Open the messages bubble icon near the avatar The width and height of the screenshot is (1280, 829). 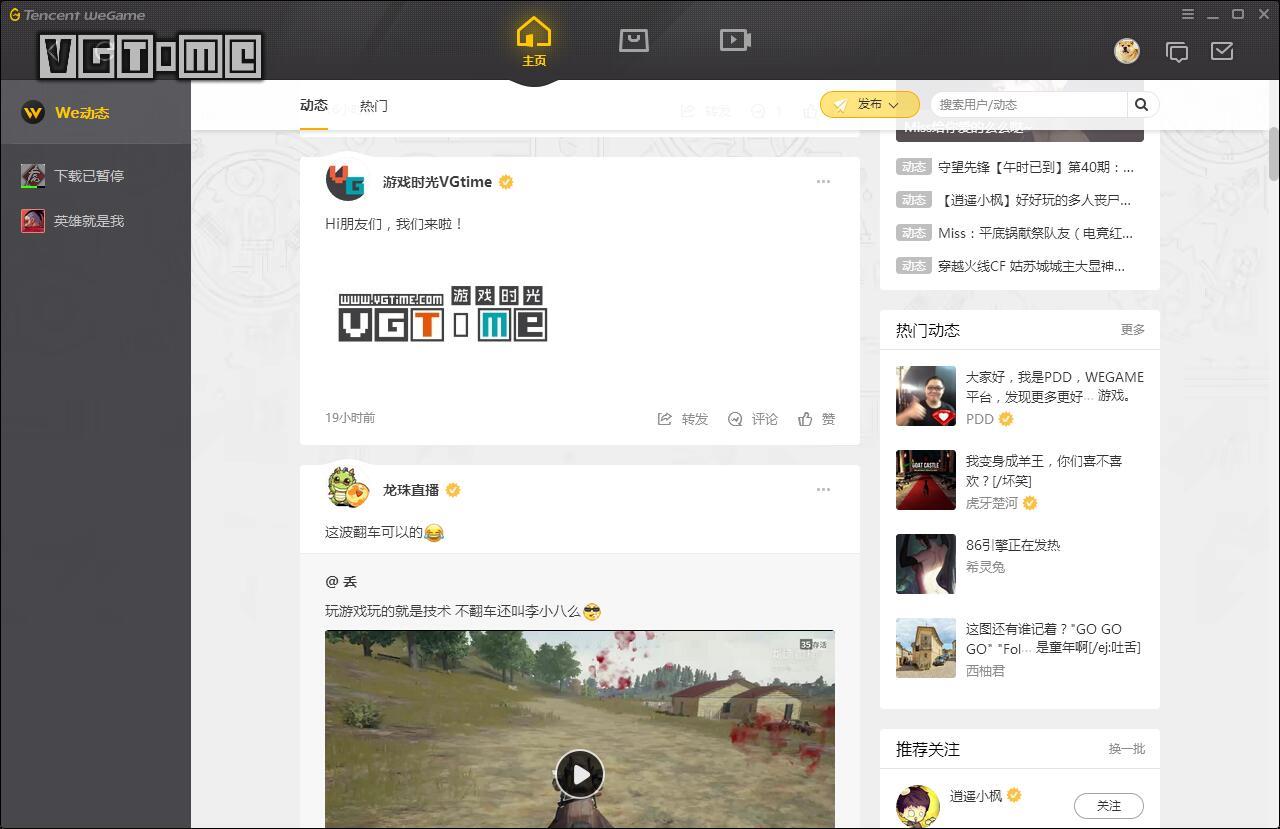coord(1177,51)
